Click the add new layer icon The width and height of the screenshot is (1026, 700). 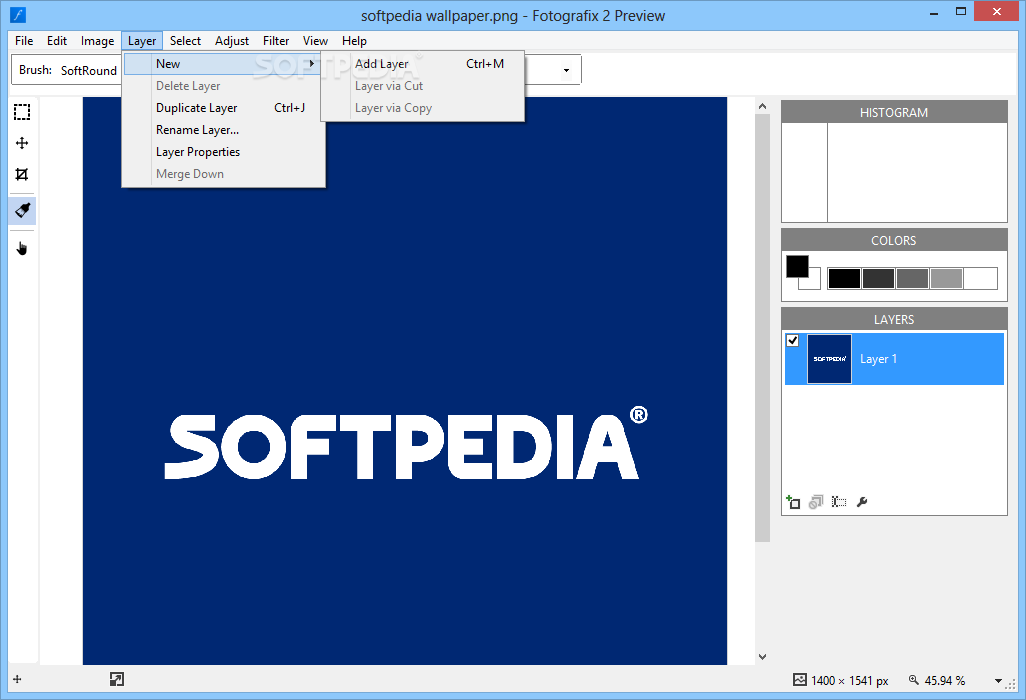coord(793,502)
